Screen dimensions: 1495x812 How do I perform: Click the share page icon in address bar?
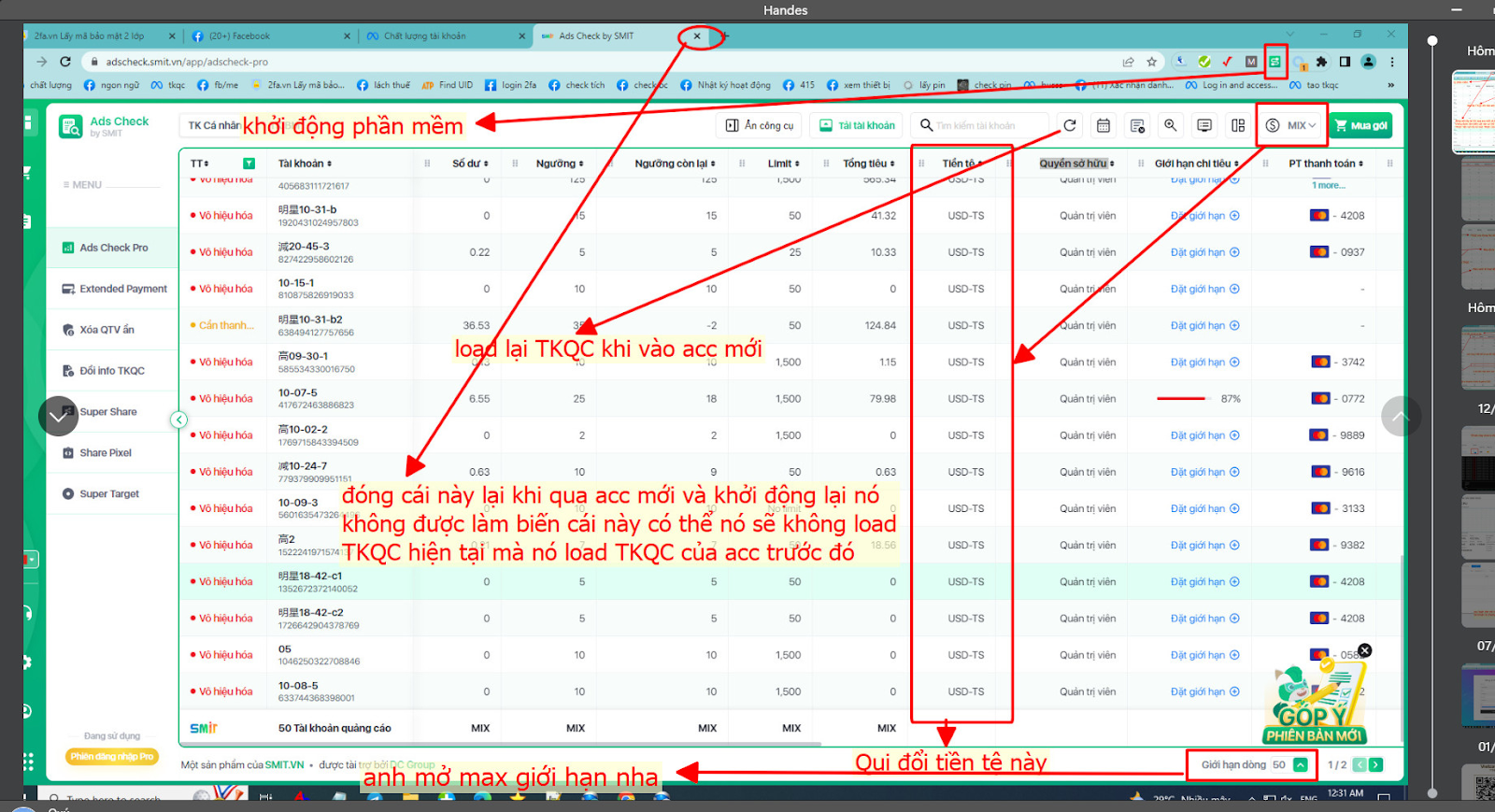pos(1128,62)
